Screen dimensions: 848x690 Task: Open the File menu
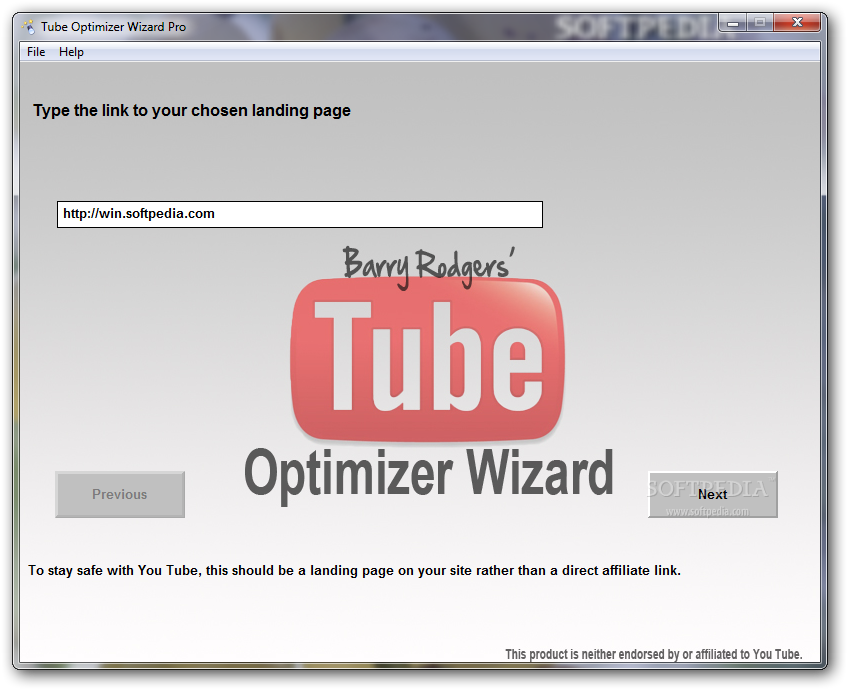36,52
